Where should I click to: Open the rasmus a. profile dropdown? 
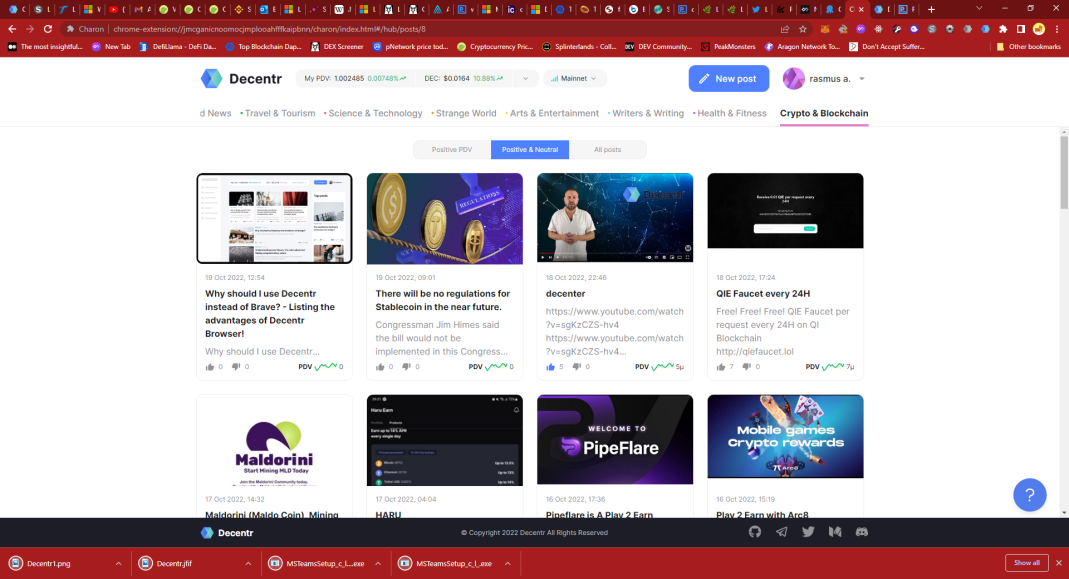(825, 78)
